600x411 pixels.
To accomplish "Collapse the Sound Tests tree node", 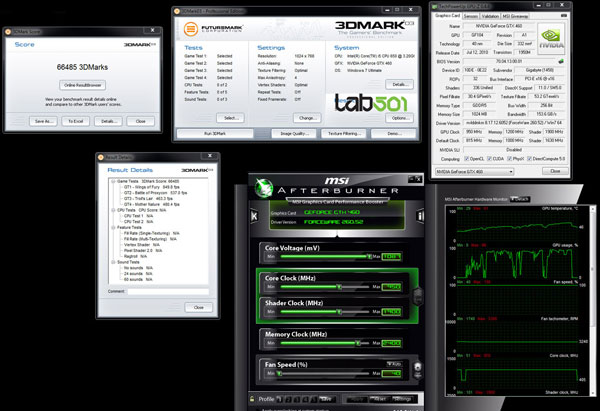I will point(113,262).
